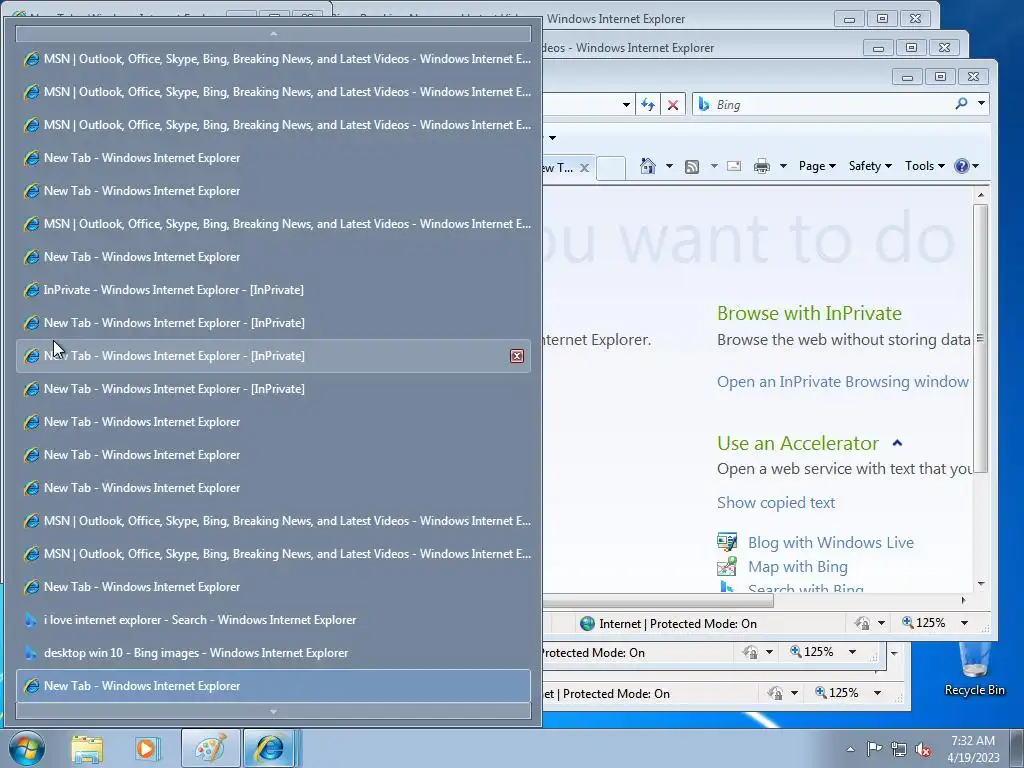The height and width of the screenshot is (768, 1024).
Task: Click Browse with InPrivate heading
Action: pyautogui.click(x=809, y=313)
